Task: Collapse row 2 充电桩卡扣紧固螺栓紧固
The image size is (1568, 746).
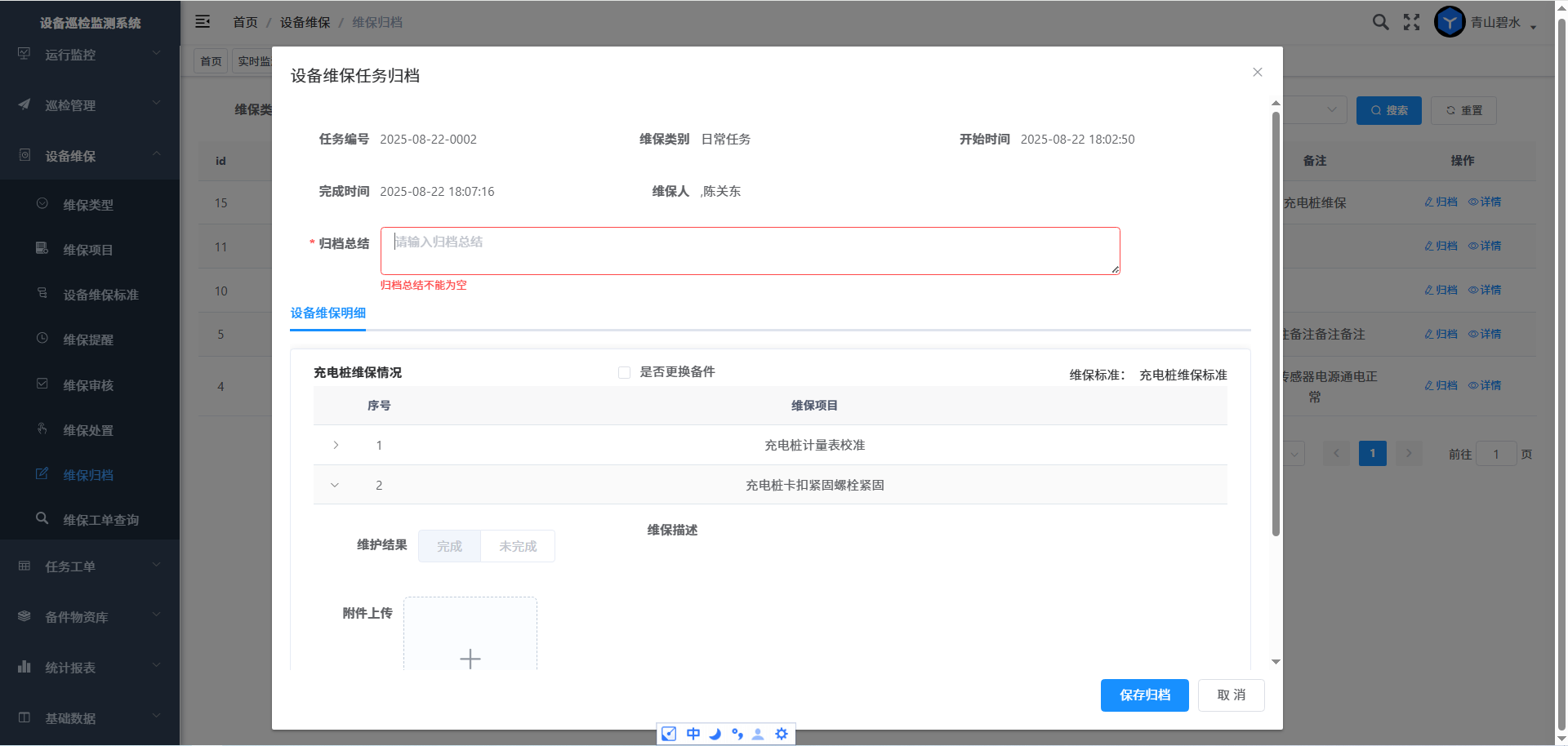Action: tap(335, 486)
